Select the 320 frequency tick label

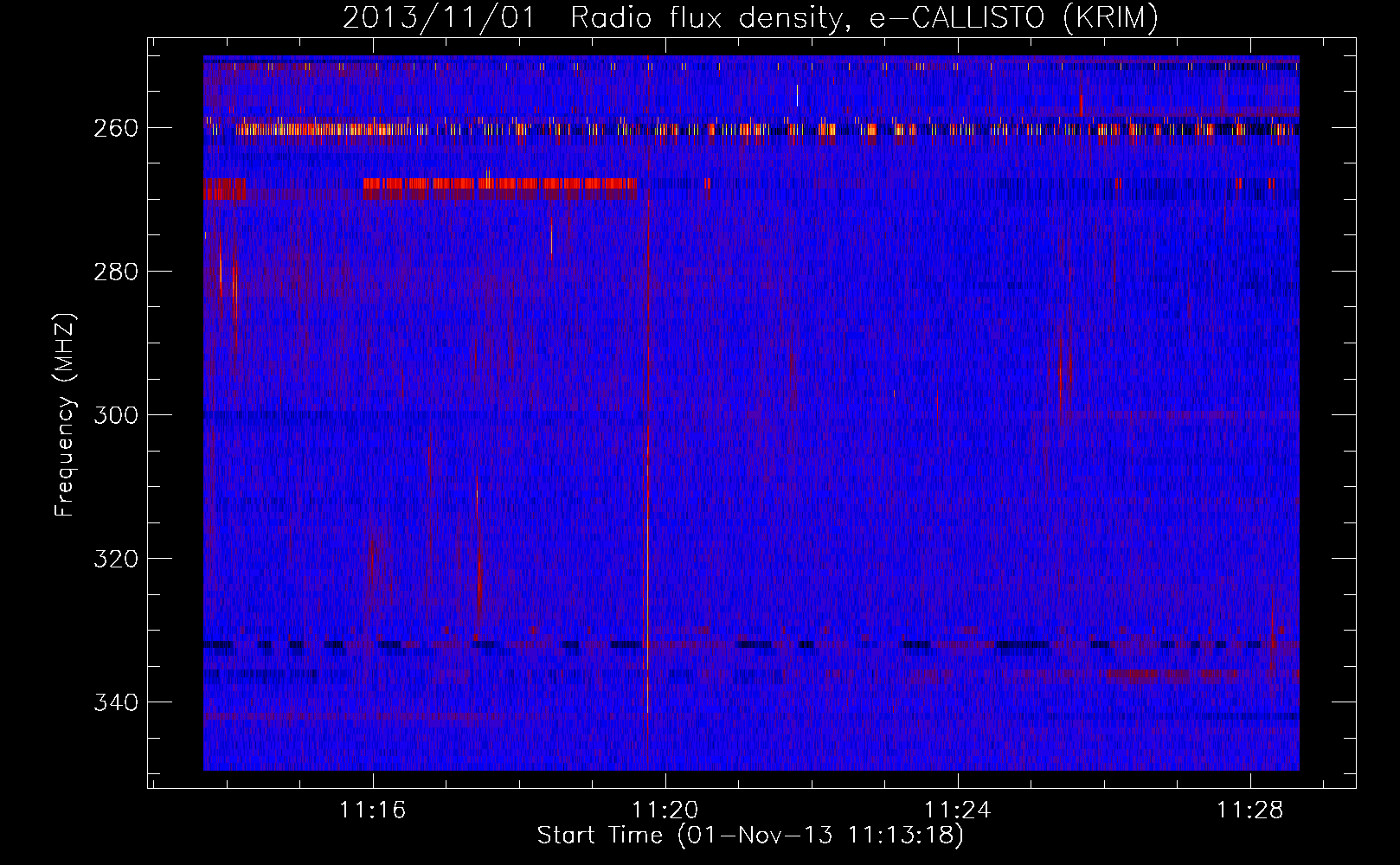116,559
